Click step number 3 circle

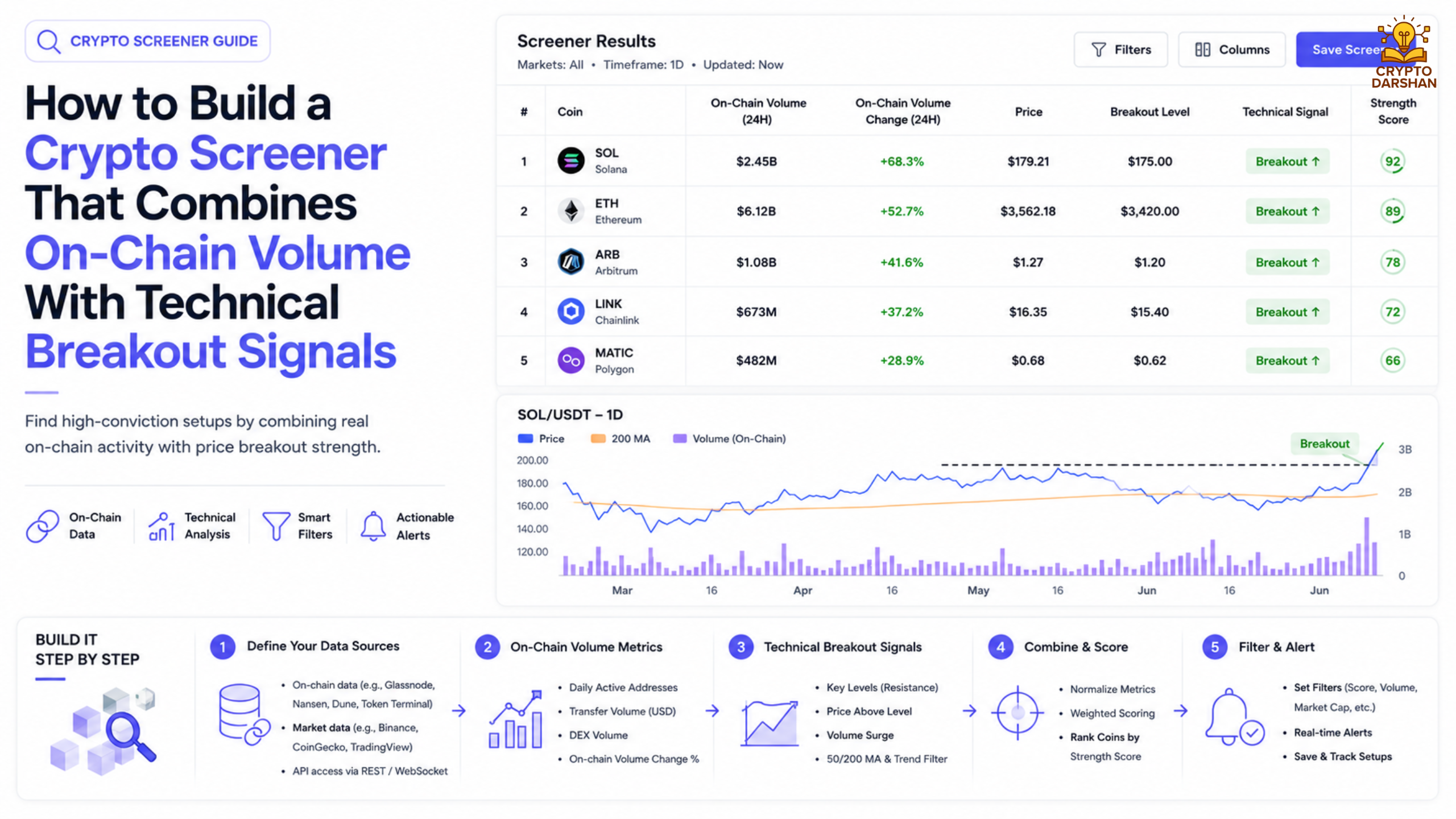pyautogui.click(x=741, y=647)
